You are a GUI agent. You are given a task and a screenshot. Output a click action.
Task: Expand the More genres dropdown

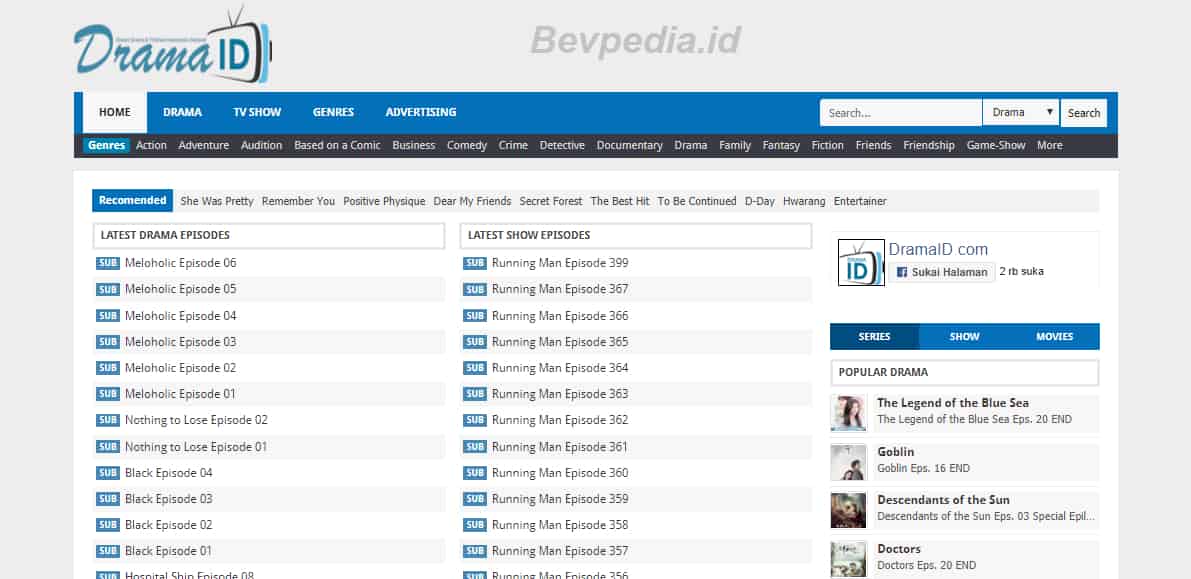tap(1049, 145)
